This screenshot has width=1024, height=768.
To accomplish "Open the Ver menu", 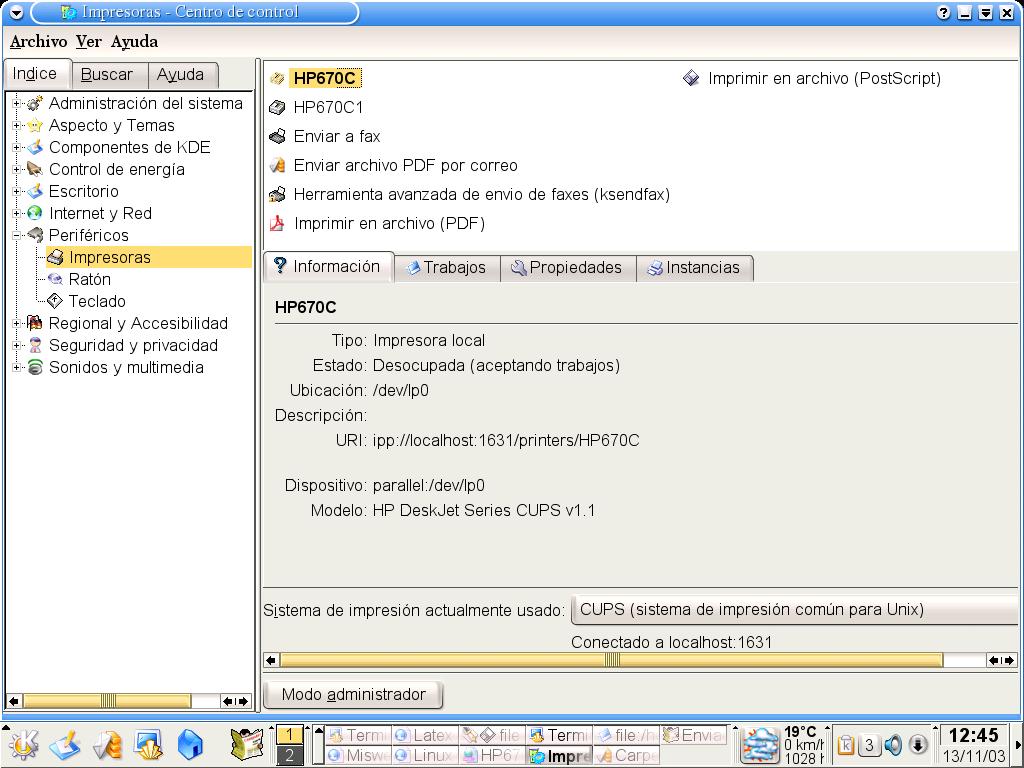I will [x=89, y=42].
